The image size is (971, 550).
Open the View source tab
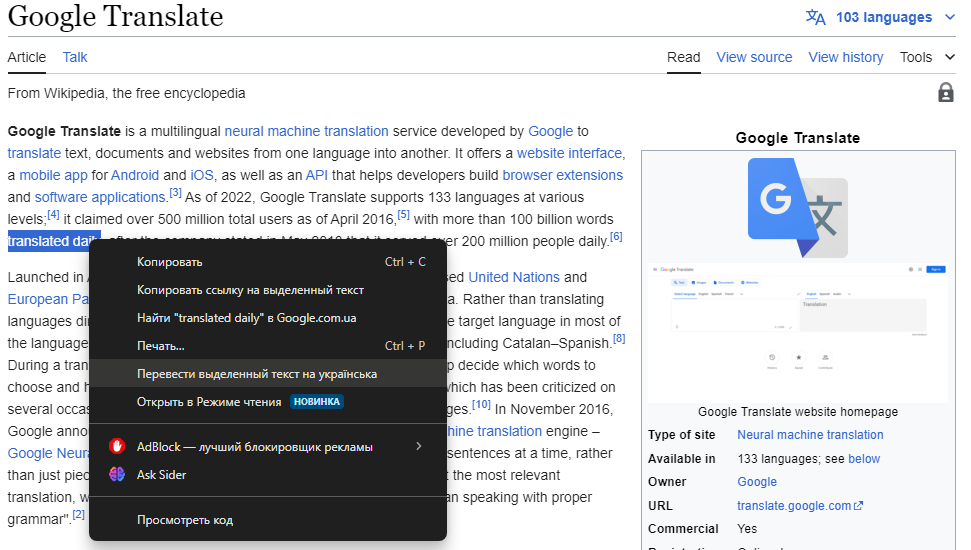click(754, 57)
